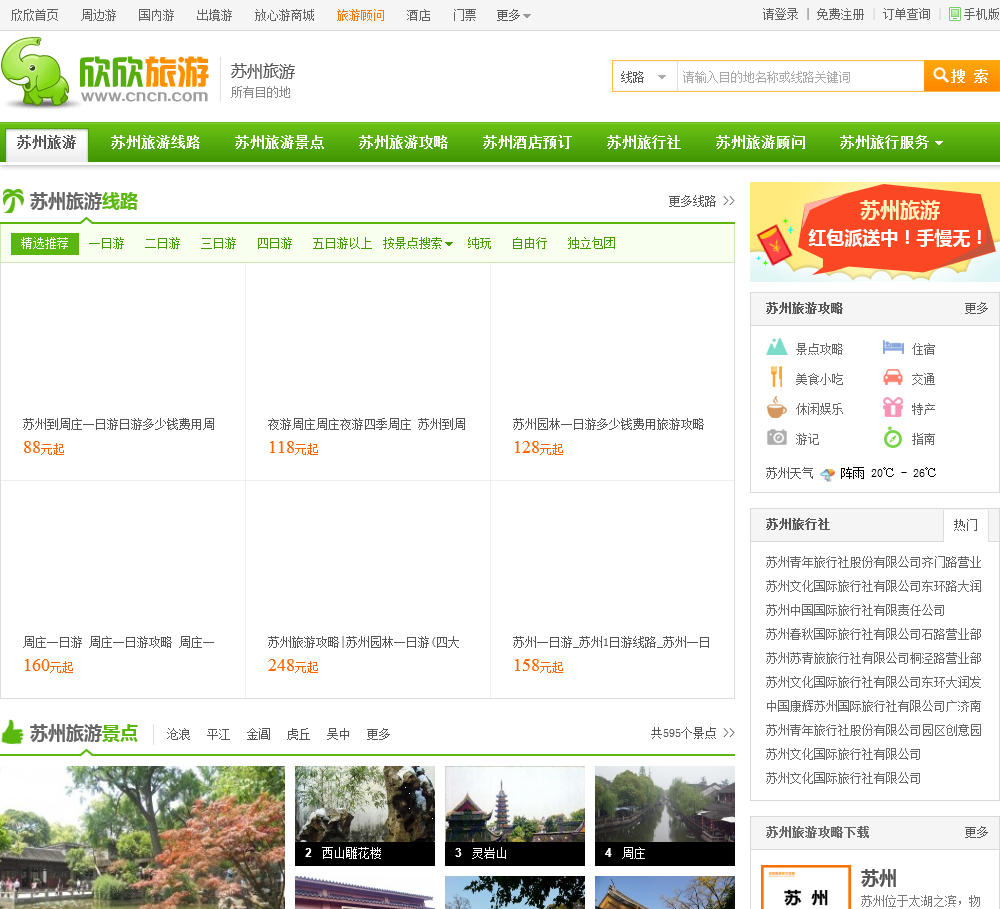Open the camera icon for 游记
The image size is (1000, 909).
777,438
